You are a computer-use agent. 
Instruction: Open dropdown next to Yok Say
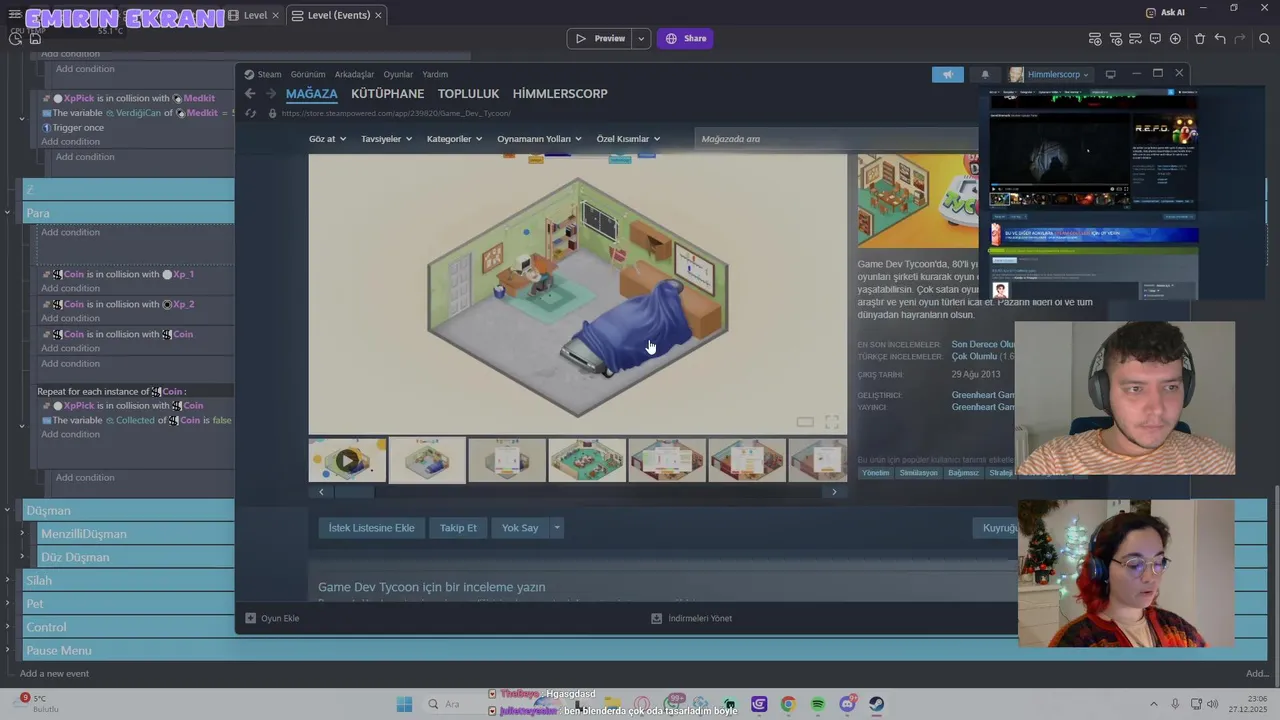pyautogui.click(x=557, y=528)
